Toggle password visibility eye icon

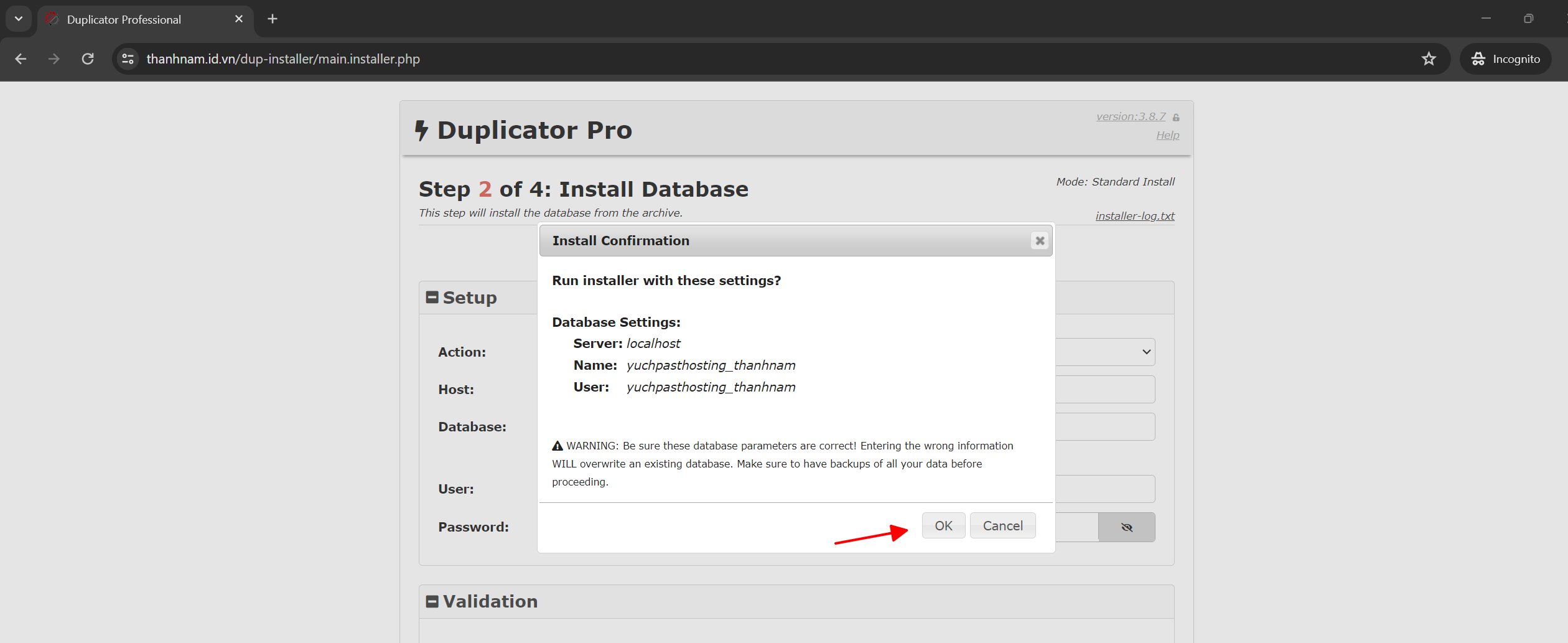tap(1126, 527)
